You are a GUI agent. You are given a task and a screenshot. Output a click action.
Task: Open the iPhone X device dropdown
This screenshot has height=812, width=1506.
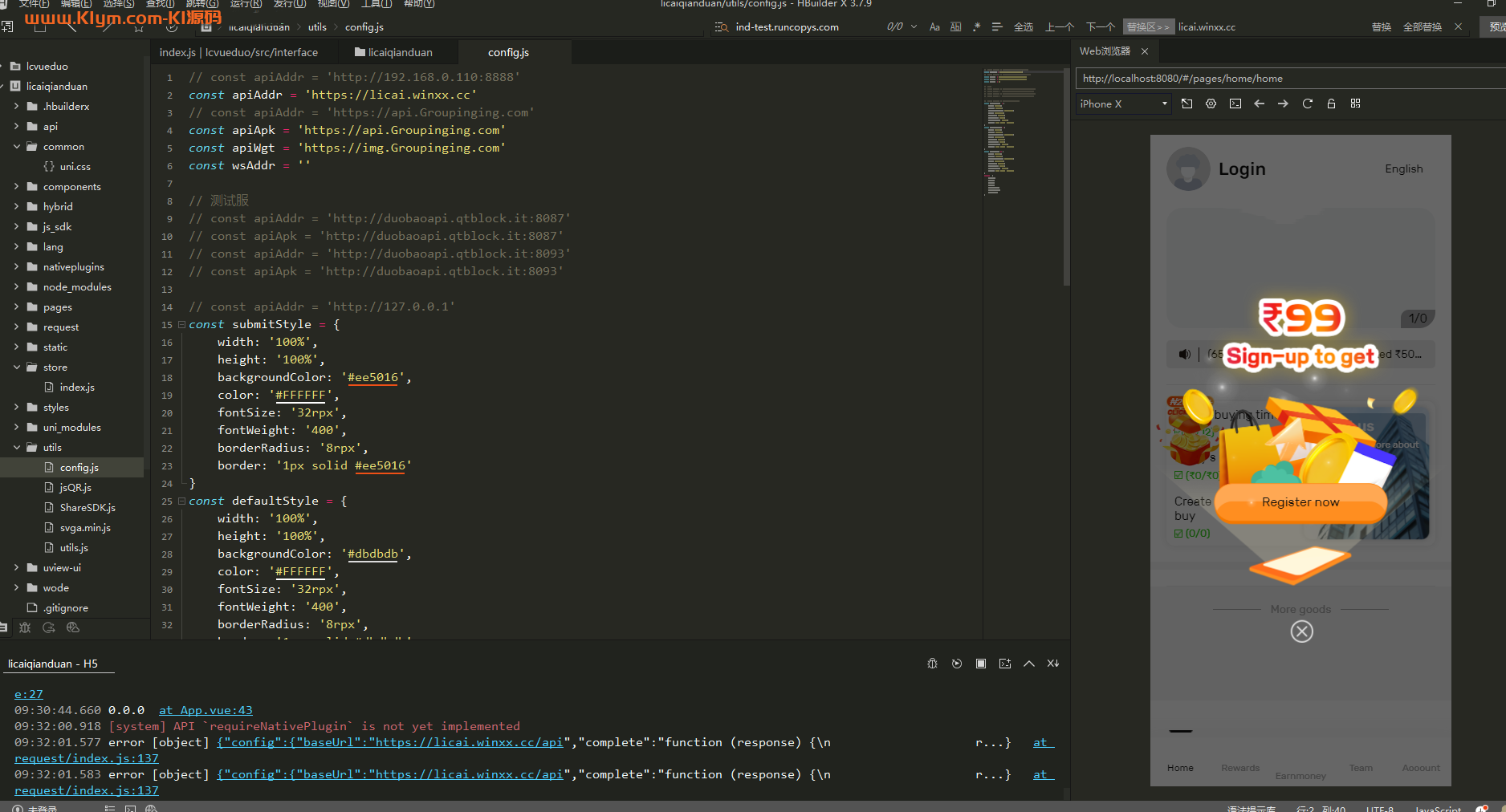point(1122,104)
